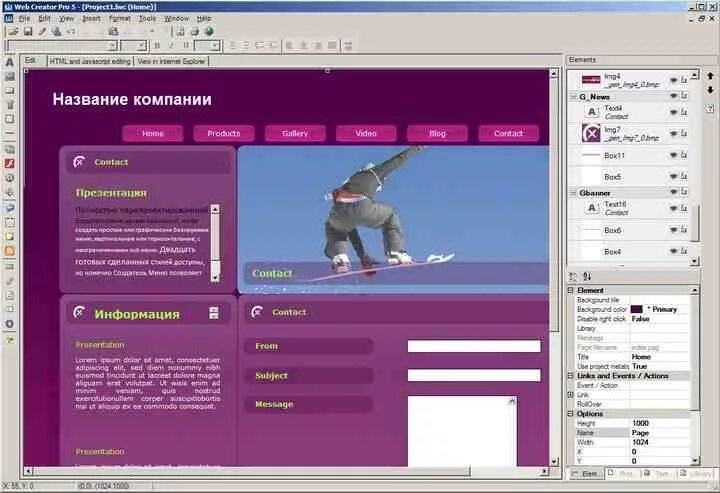Collapse the G_News group

(573, 96)
